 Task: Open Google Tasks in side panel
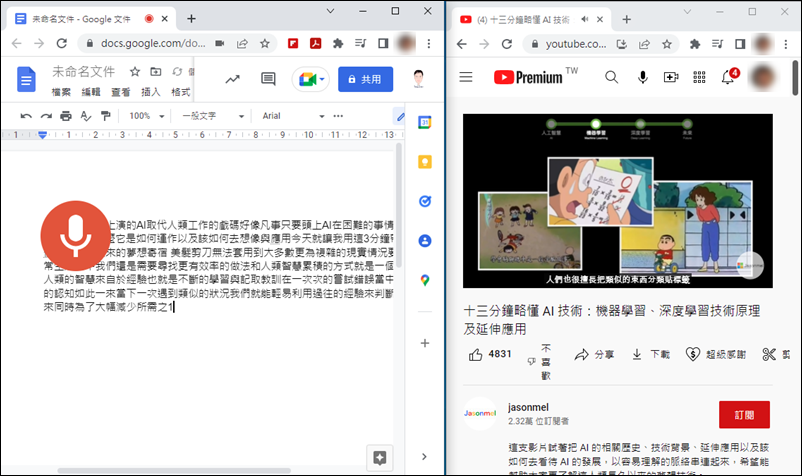425,201
